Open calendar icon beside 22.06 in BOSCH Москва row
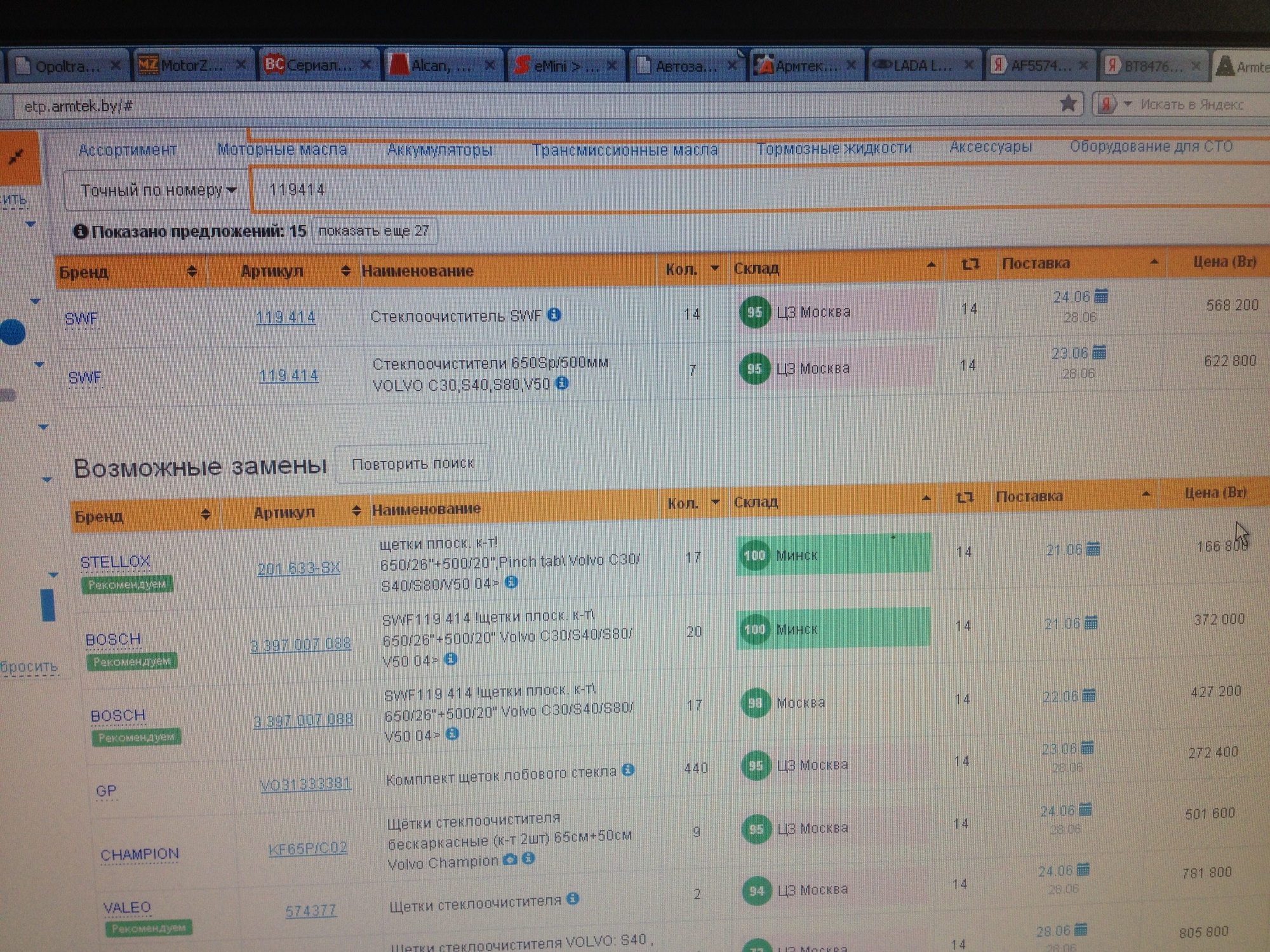Viewport: 1270px width, 952px height. (x=1088, y=696)
